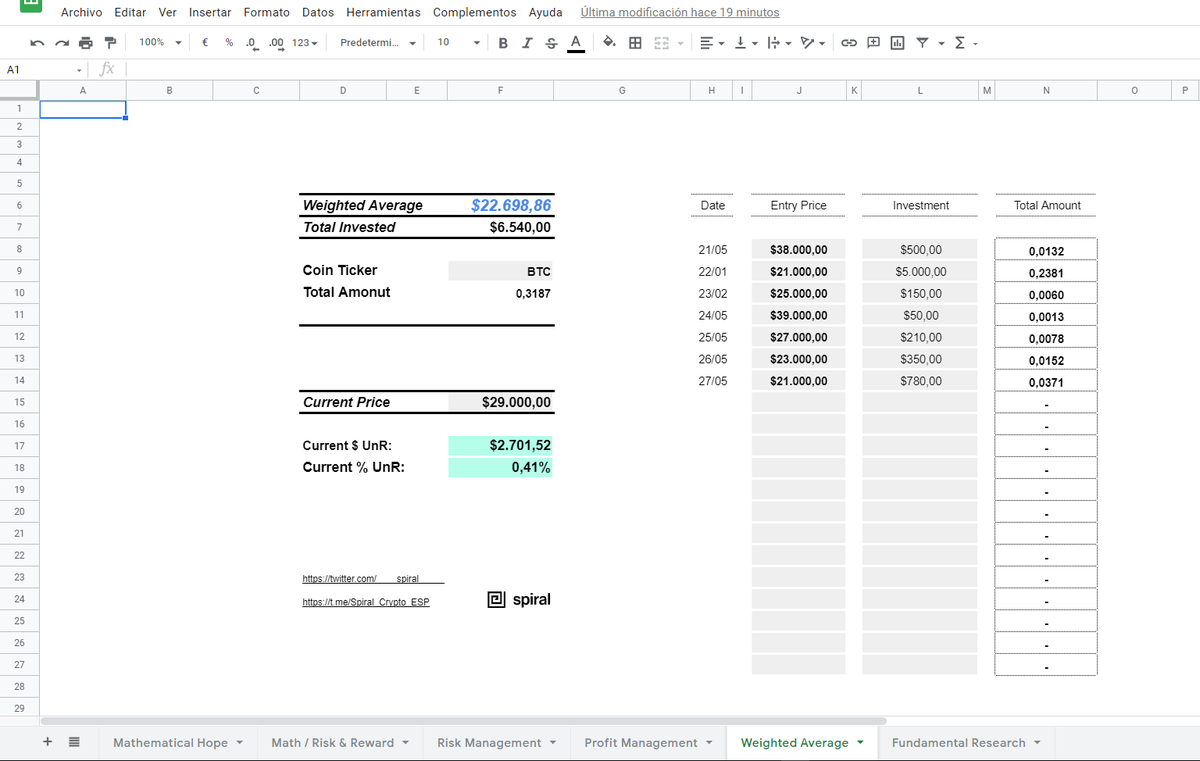Open the font size dropdown
This screenshot has height=761, width=1200.
coord(458,43)
